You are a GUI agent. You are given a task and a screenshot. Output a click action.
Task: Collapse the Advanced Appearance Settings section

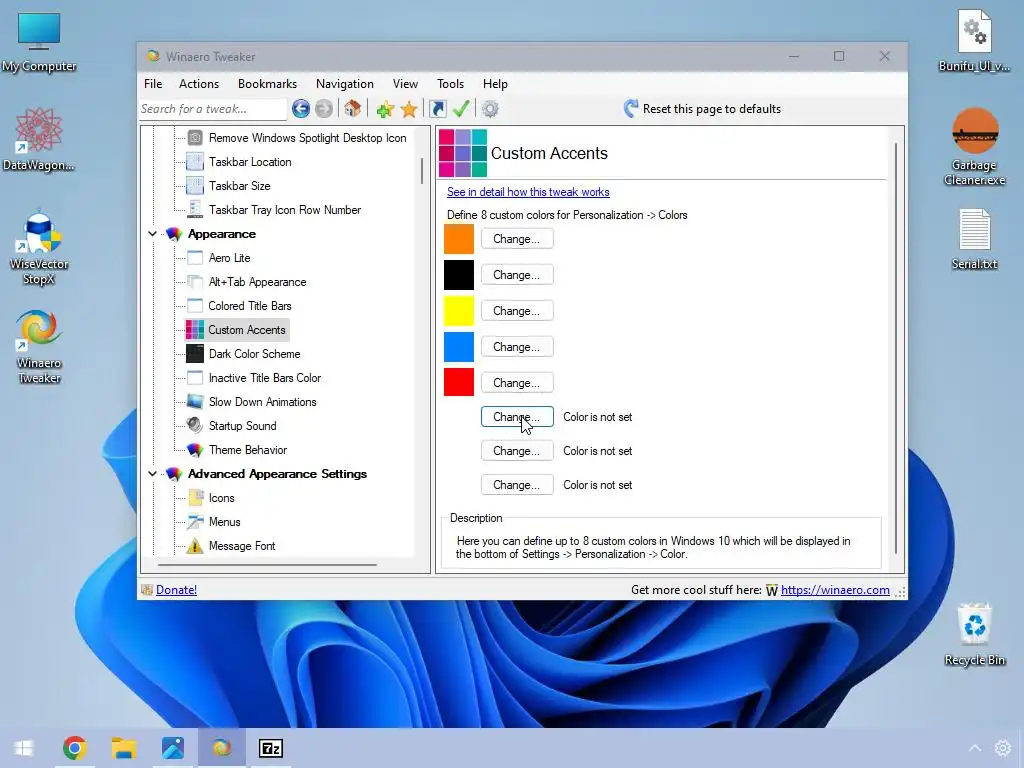152,473
